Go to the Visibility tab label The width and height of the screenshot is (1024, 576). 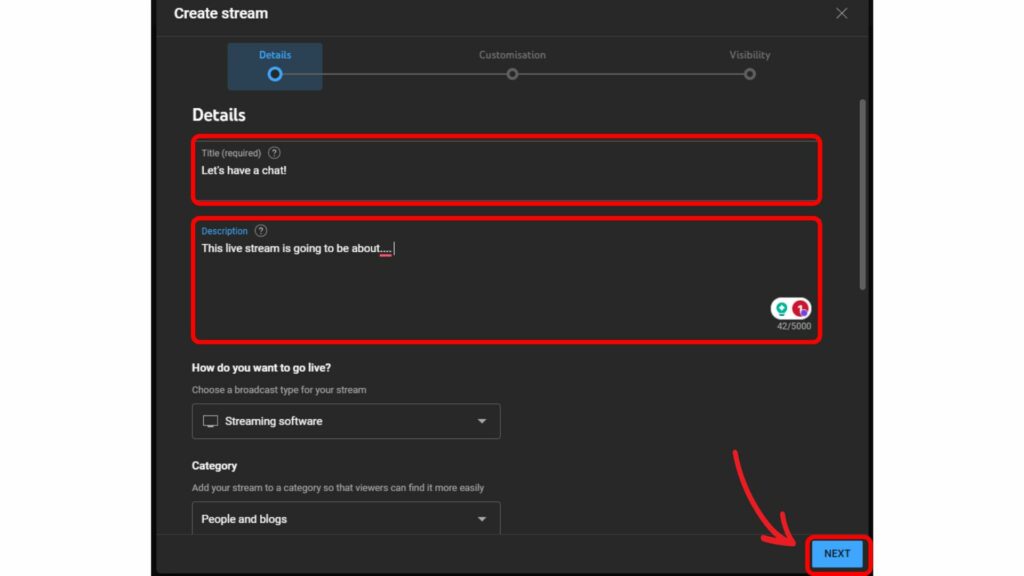(749, 55)
